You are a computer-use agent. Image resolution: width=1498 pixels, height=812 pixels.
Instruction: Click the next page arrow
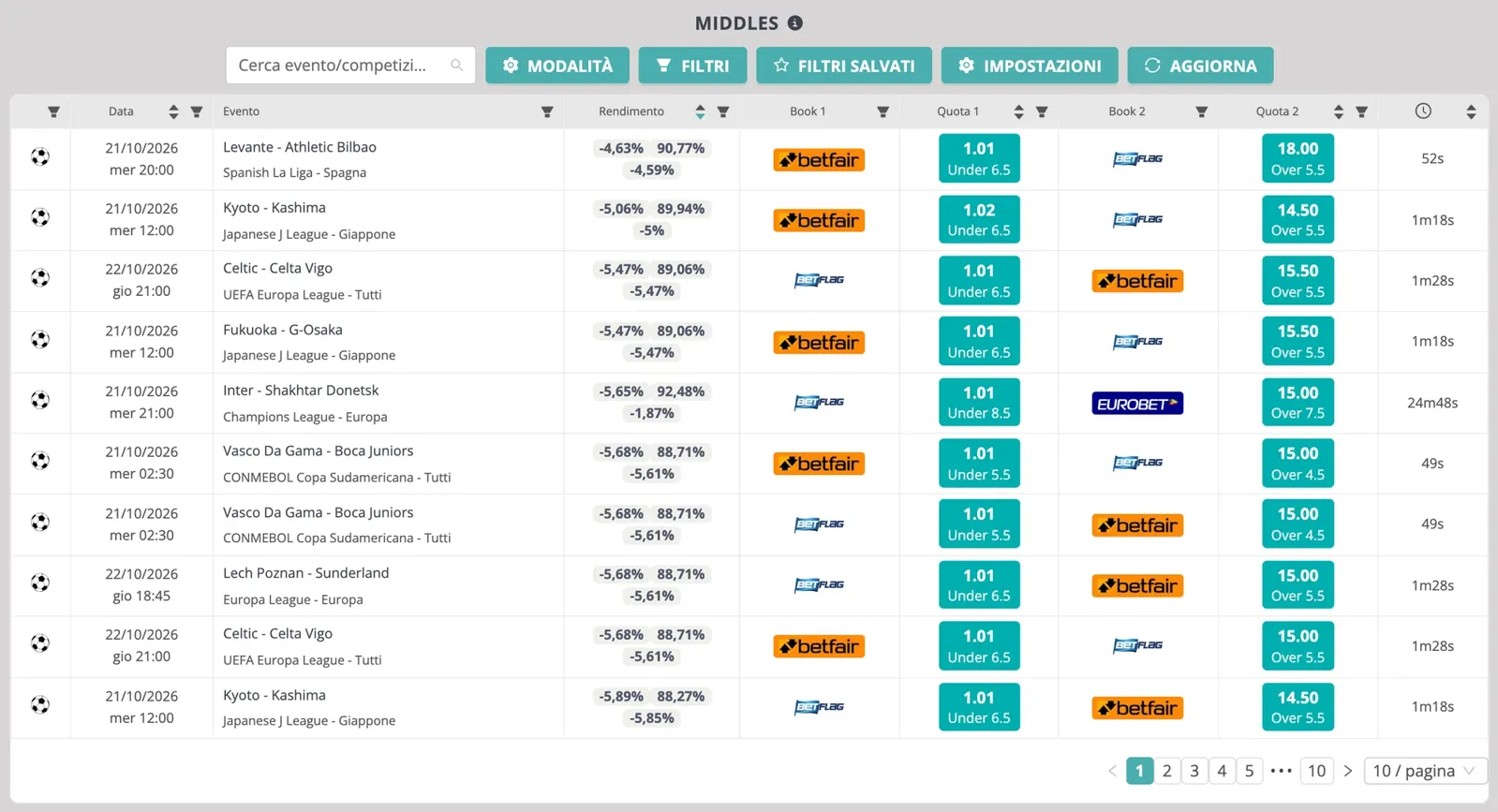point(1347,771)
